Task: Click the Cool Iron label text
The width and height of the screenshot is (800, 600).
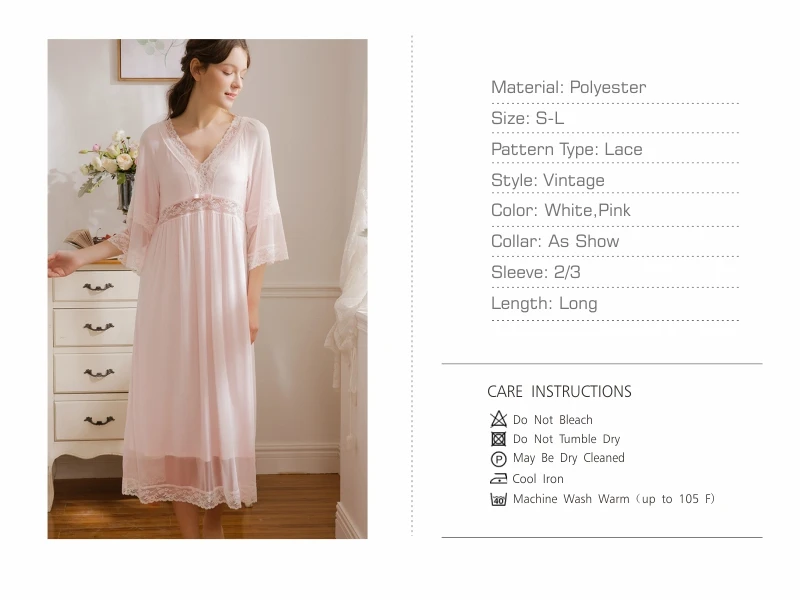Action: (x=538, y=479)
